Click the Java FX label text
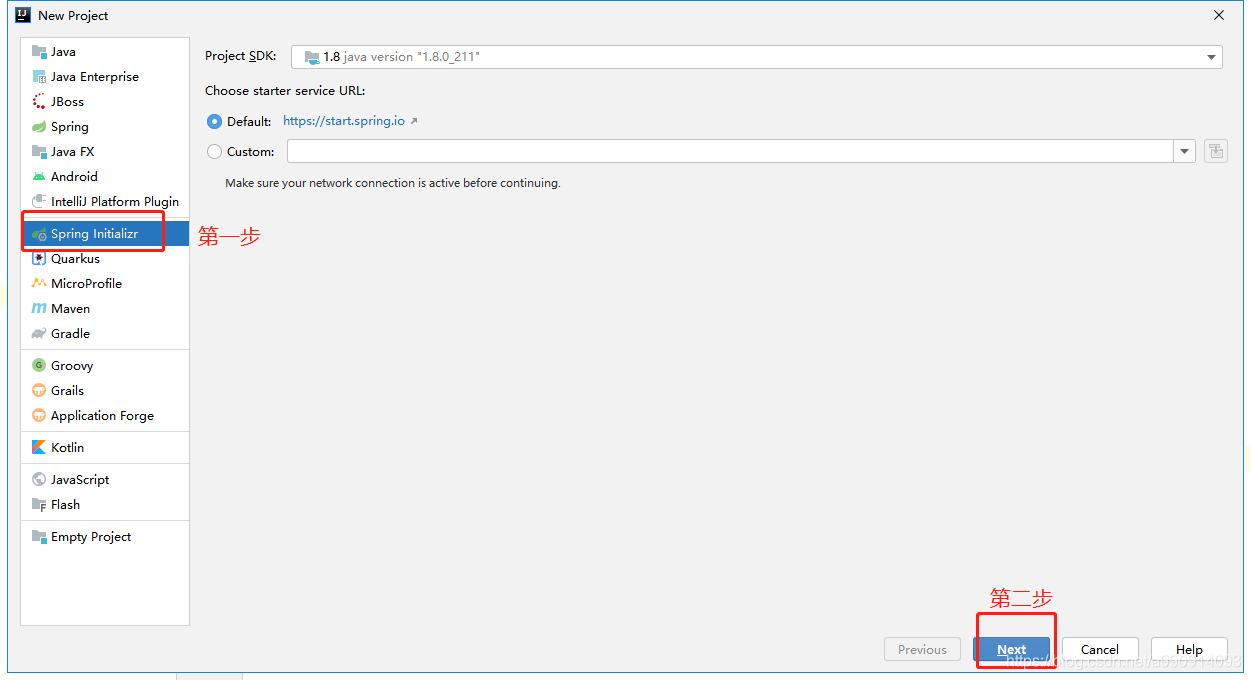This screenshot has height=680, width=1251. point(73,152)
